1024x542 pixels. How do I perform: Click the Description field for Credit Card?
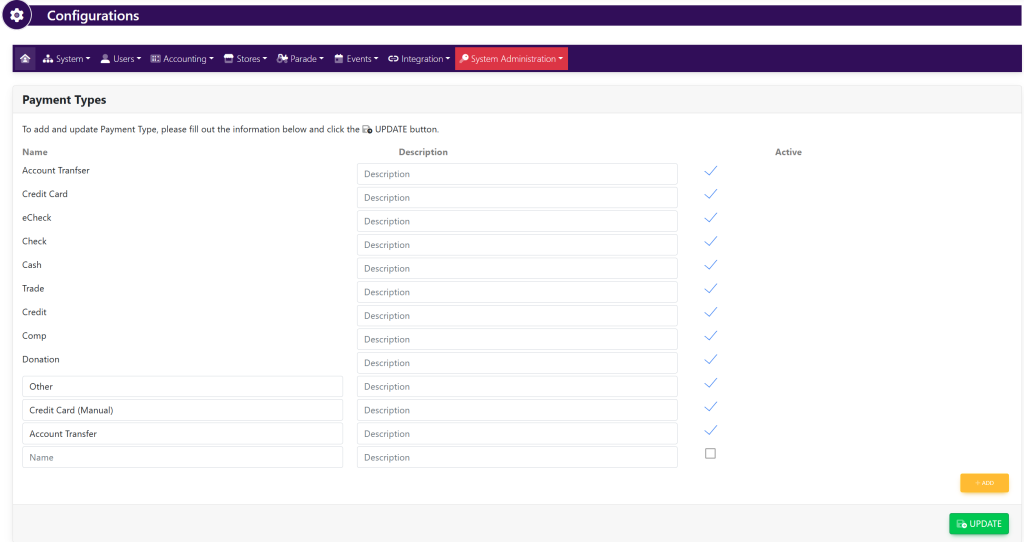click(517, 198)
